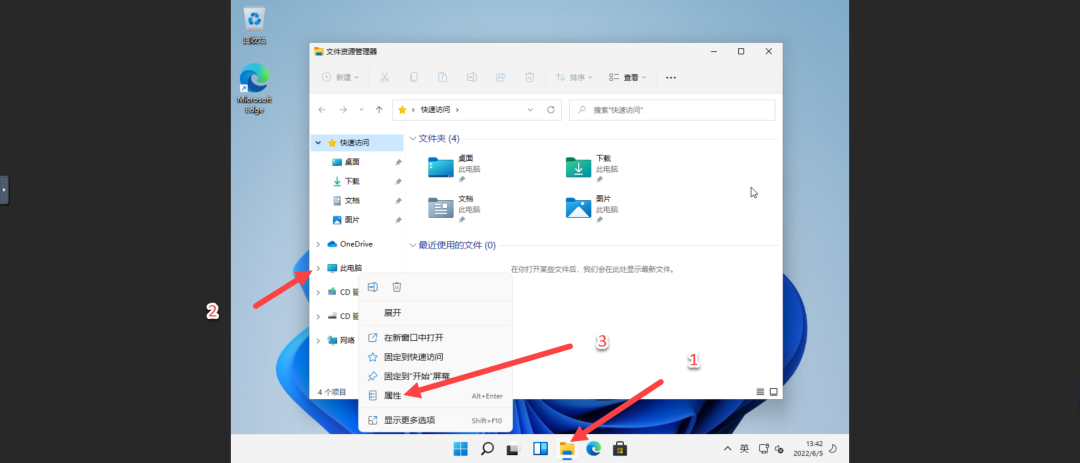1080x463 pixels.
Task: Click the rename icon atop the context menu
Action: coord(373,287)
